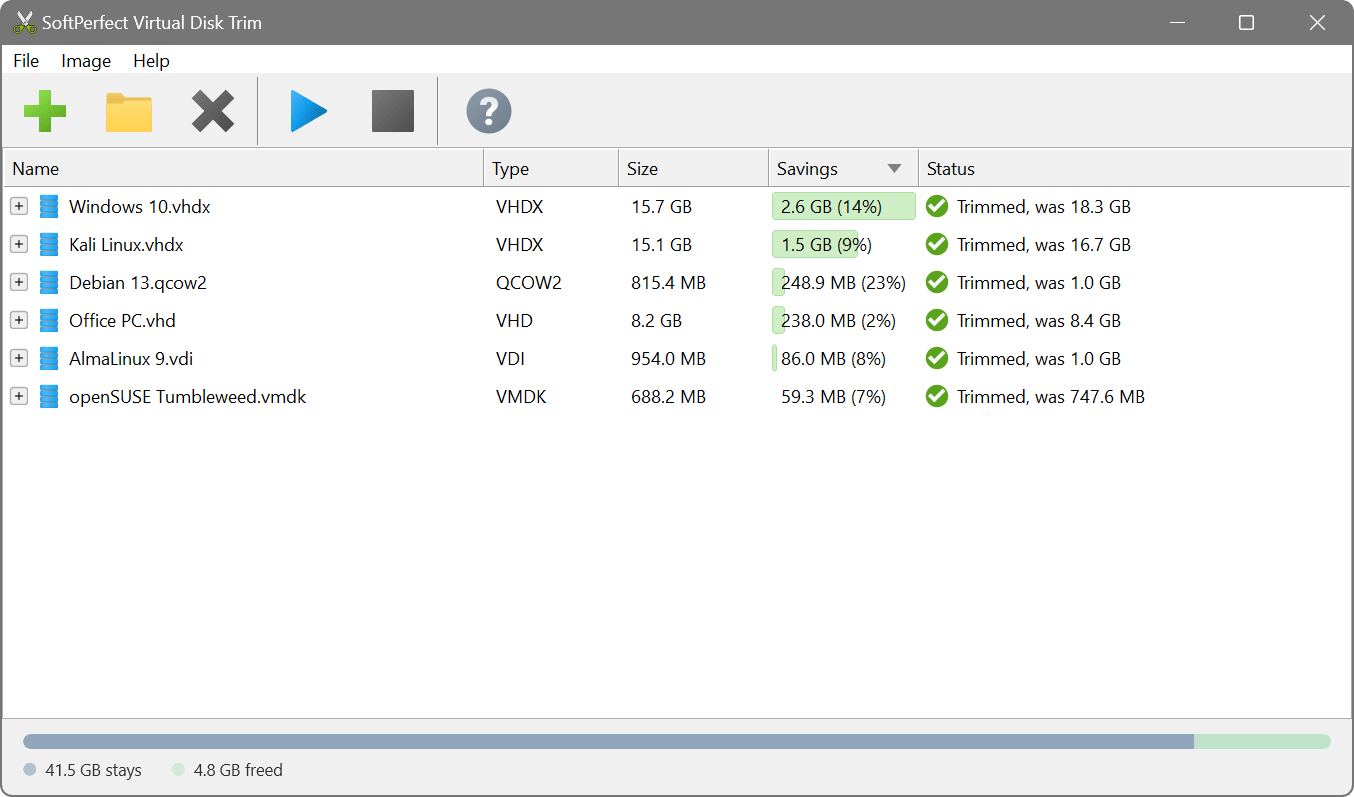The image size is (1354, 797).
Task: Click the 2.6 GB (14%) savings bar
Action: click(844, 207)
